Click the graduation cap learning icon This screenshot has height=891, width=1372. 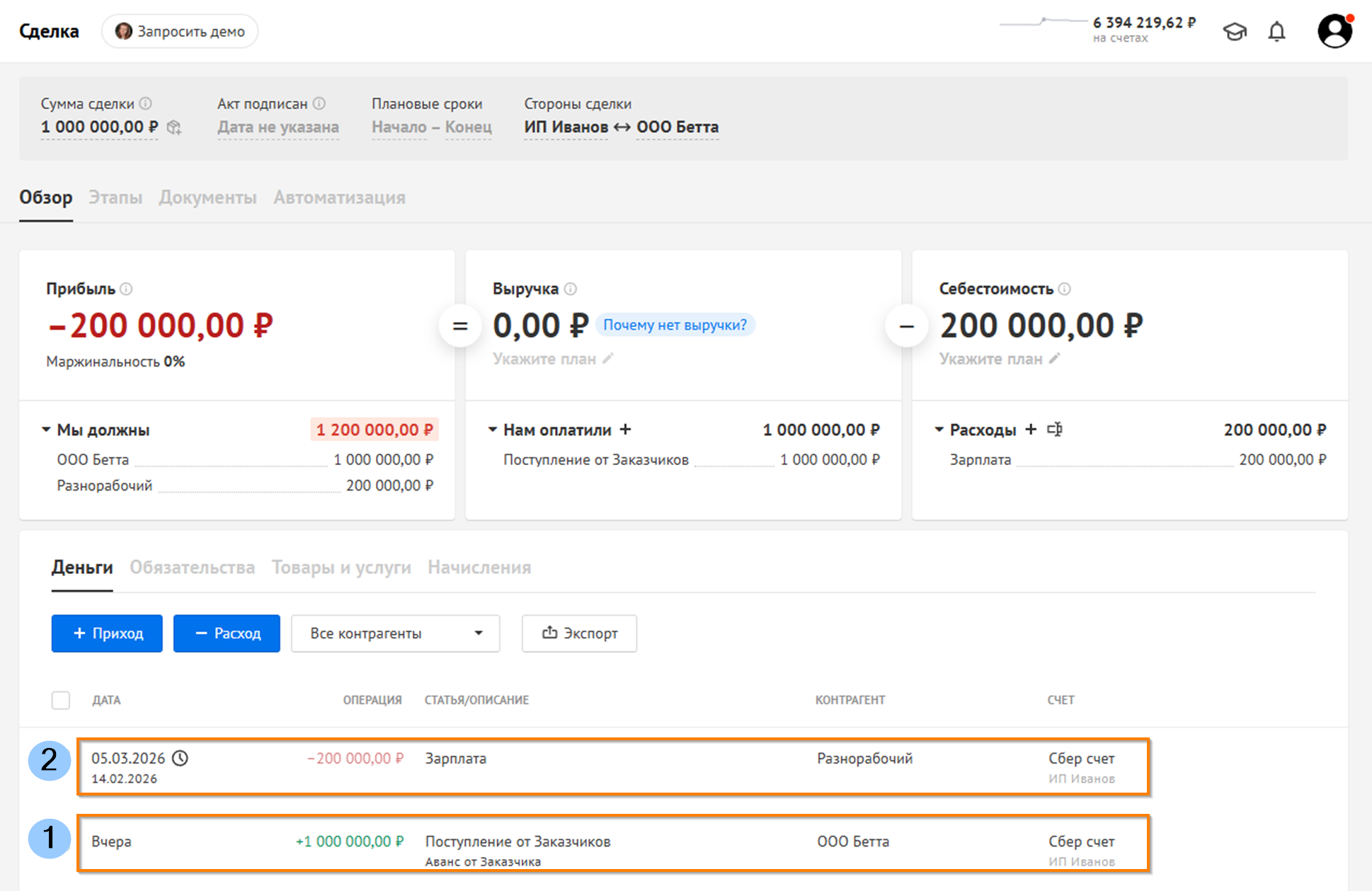click(1235, 31)
